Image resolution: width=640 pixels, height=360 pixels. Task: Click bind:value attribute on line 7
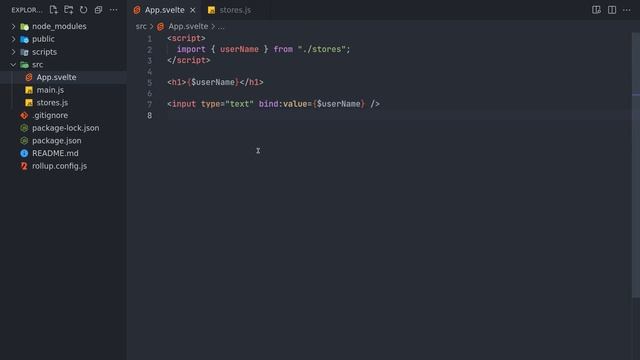(283, 104)
